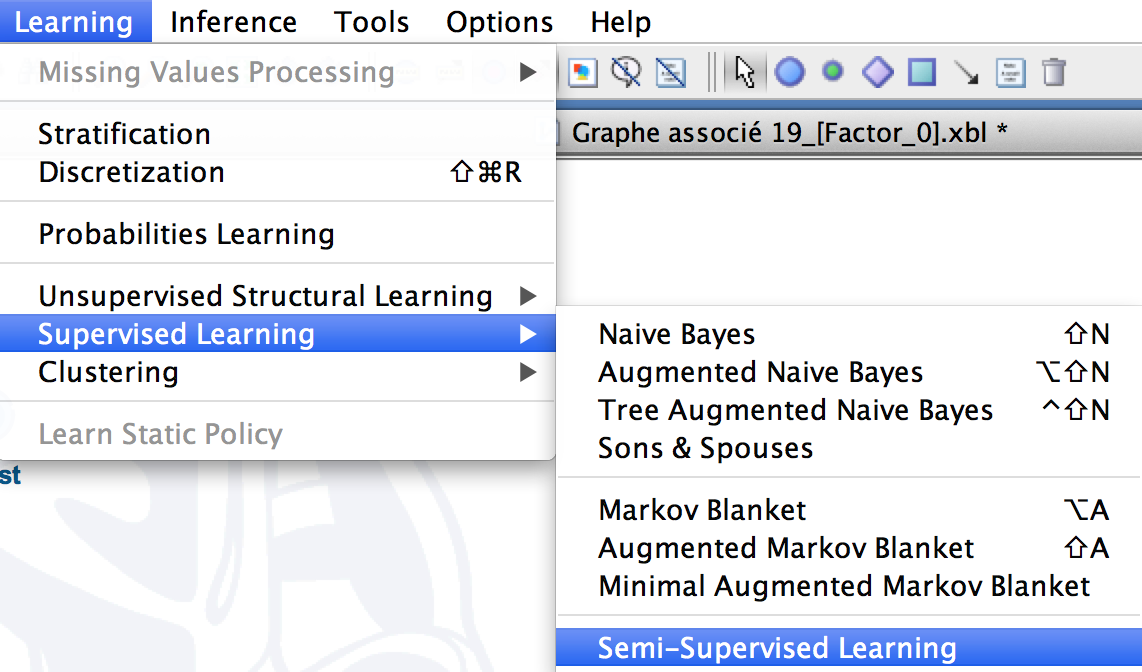1142x672 pixels.
Task: Select the note creation tool icon
Action: 1011,73
